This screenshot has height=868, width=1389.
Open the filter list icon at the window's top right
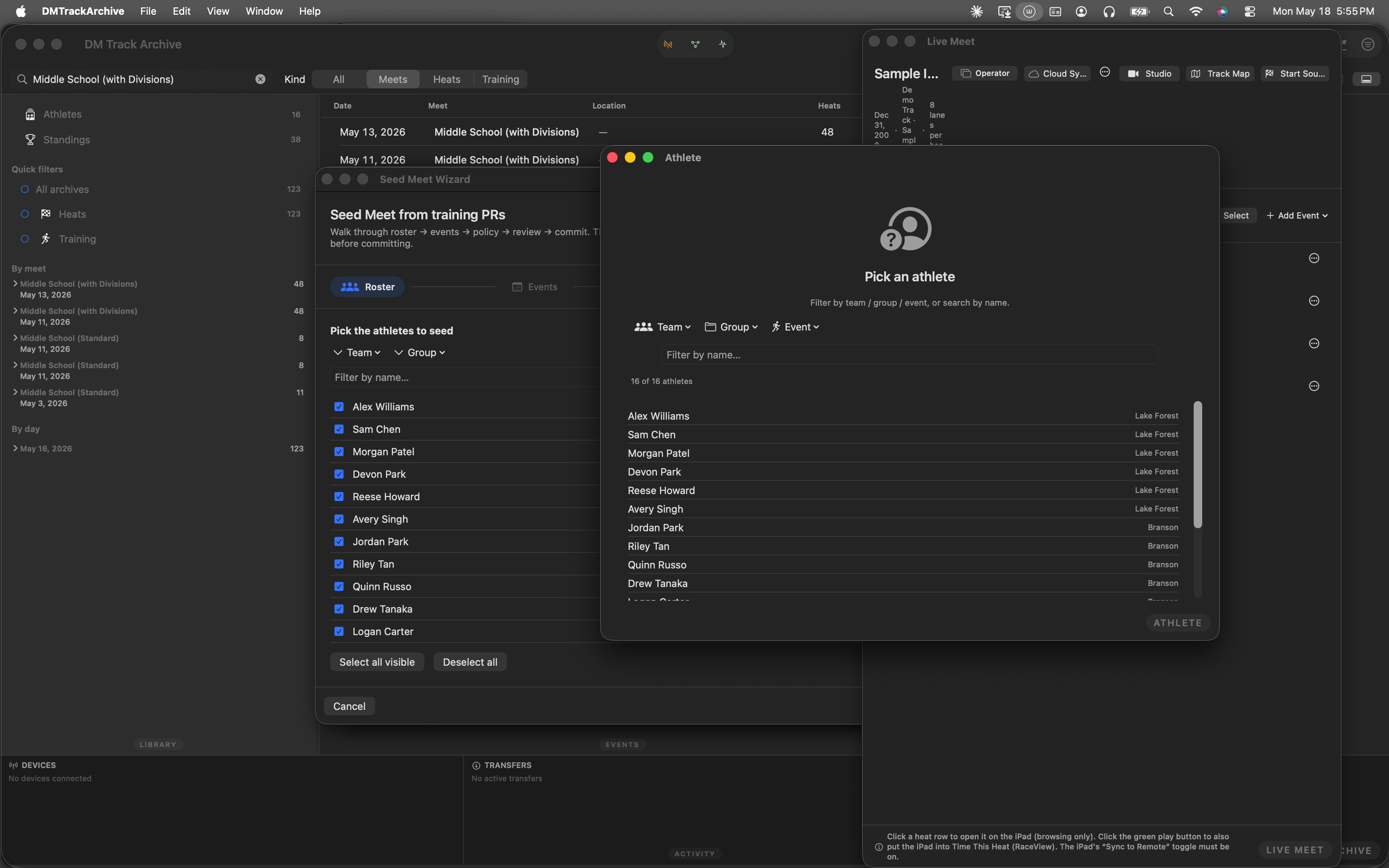[1368, 44]
